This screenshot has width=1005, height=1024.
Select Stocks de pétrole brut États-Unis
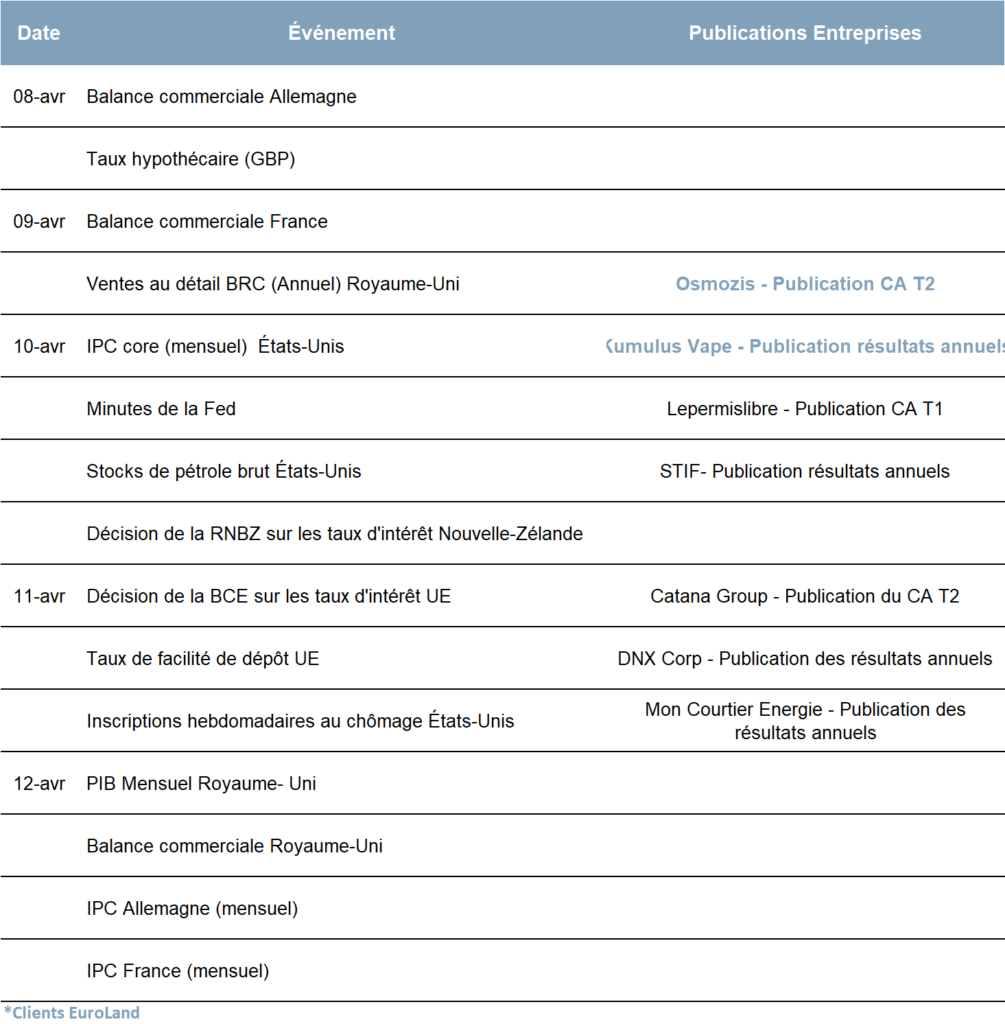223,471
